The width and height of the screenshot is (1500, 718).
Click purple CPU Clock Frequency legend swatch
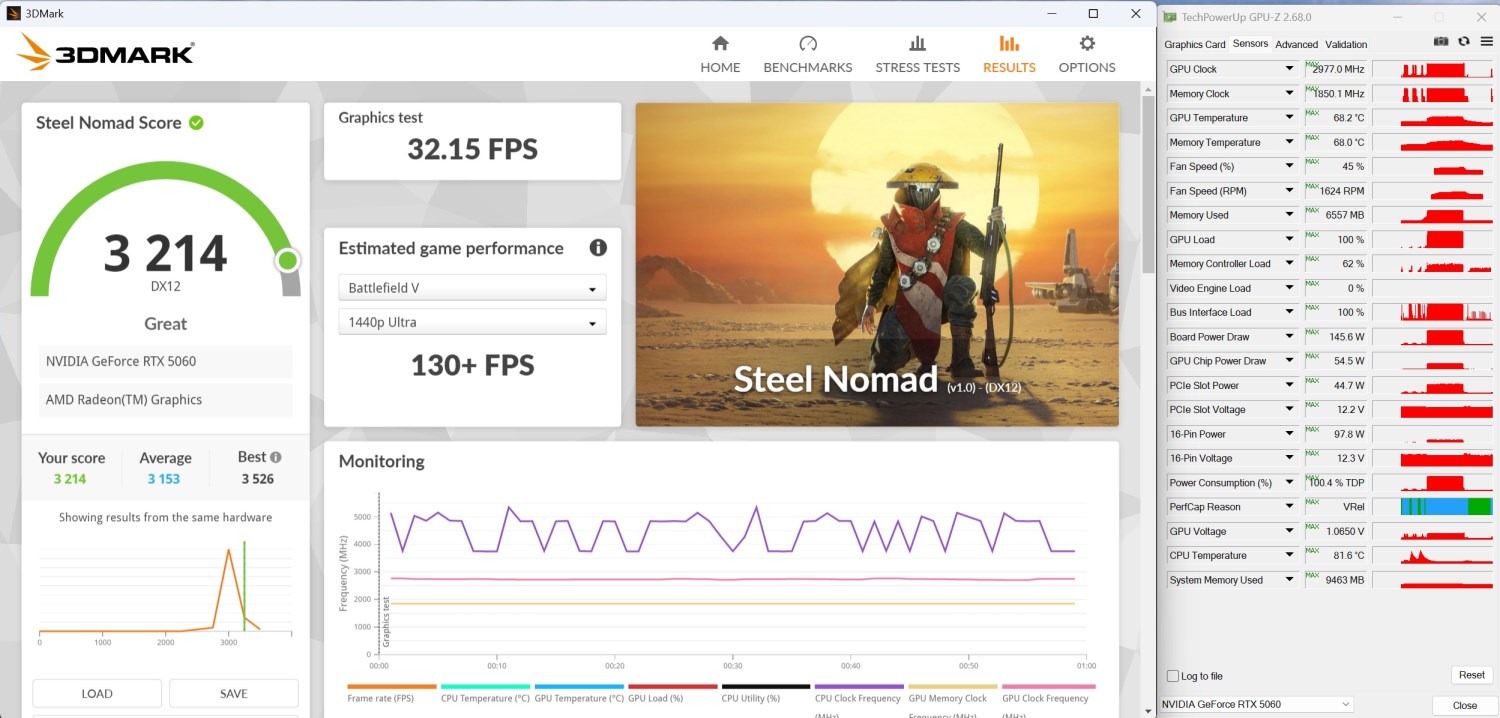pyautogui.click(x=859, y=687)
